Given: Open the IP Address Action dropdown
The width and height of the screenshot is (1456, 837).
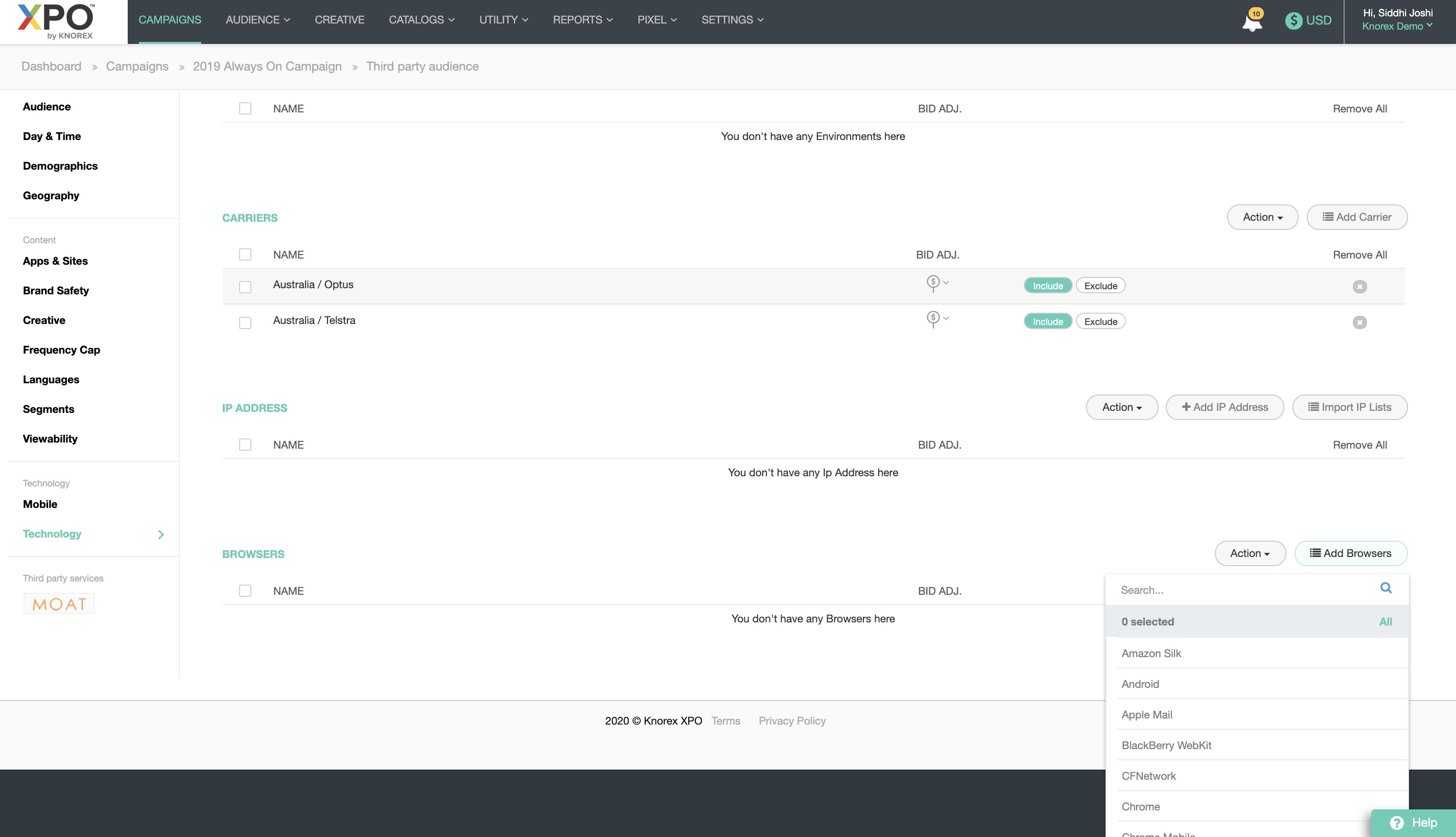Looking at the screenshot, I should tap(1121, 407).
